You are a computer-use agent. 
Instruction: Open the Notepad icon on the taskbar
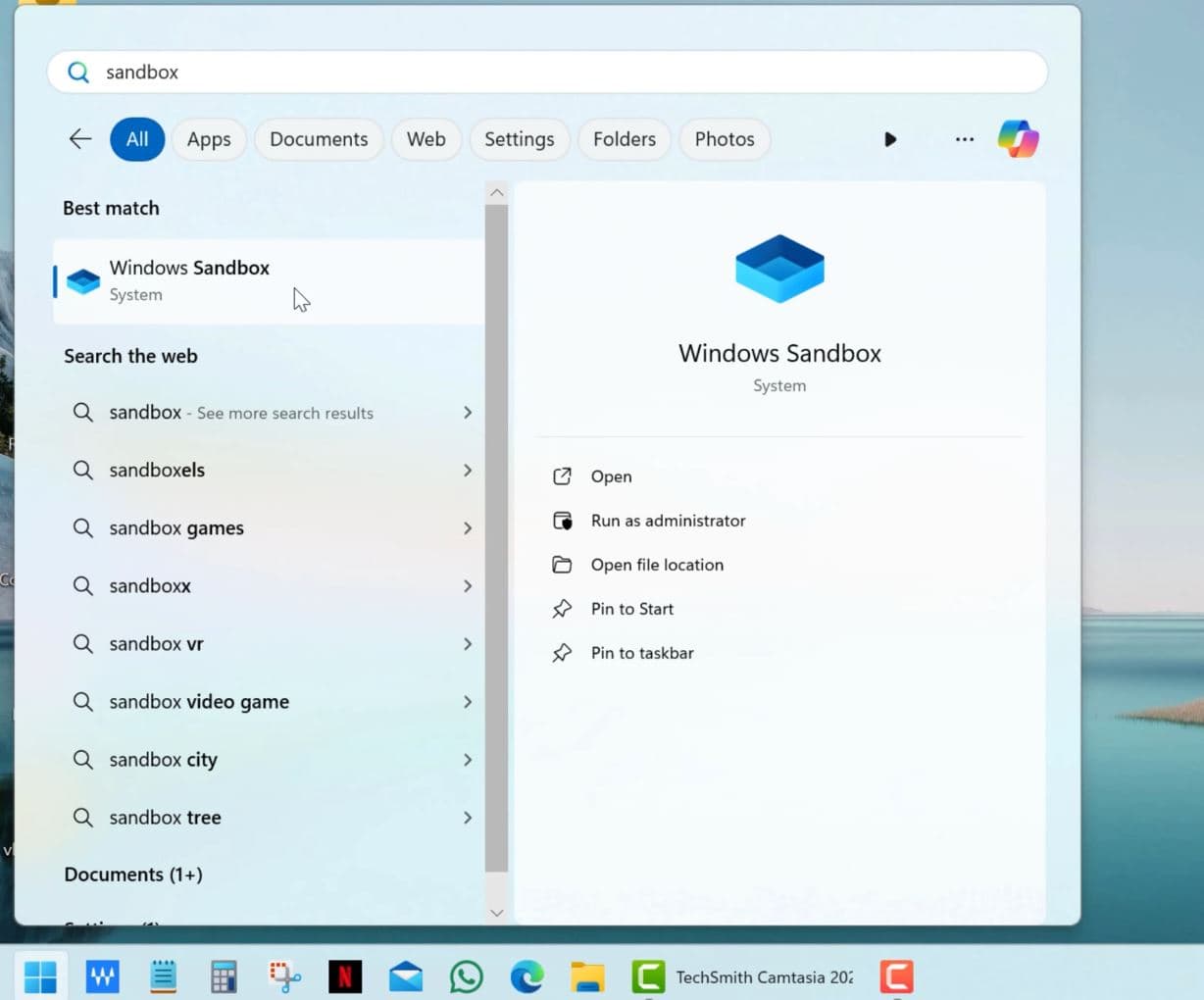163,976
